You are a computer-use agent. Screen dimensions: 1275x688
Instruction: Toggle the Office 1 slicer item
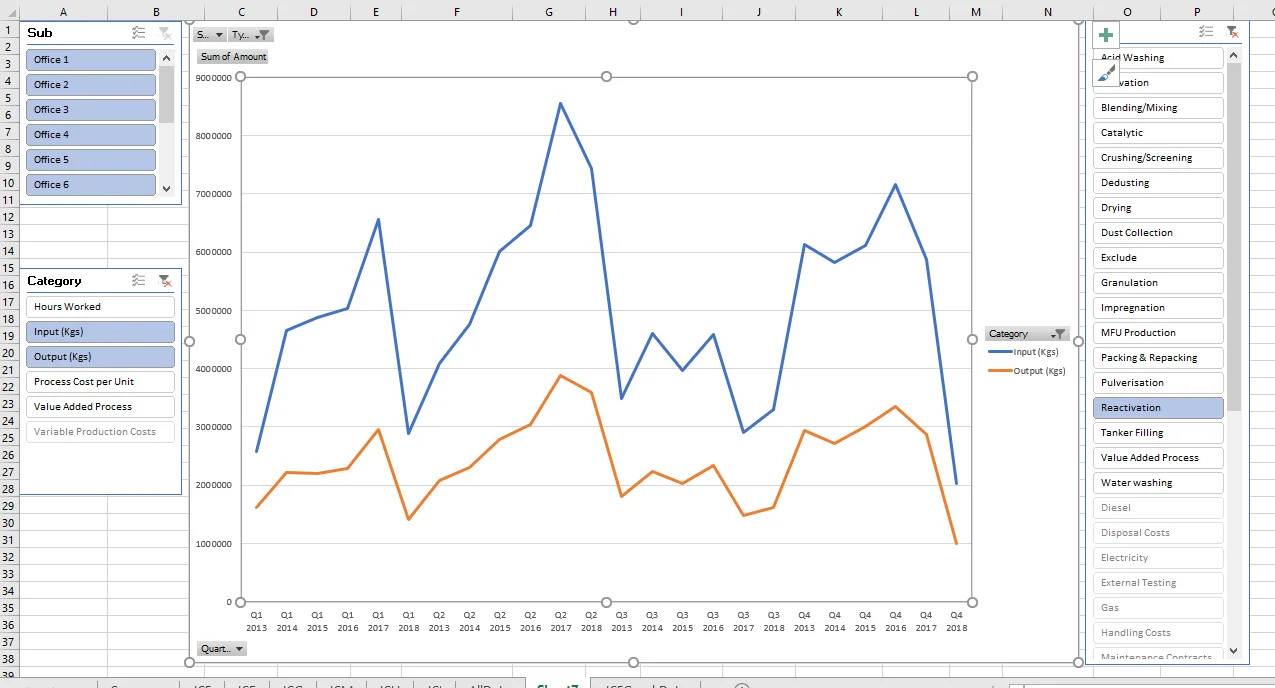click(x=91, y=60)
